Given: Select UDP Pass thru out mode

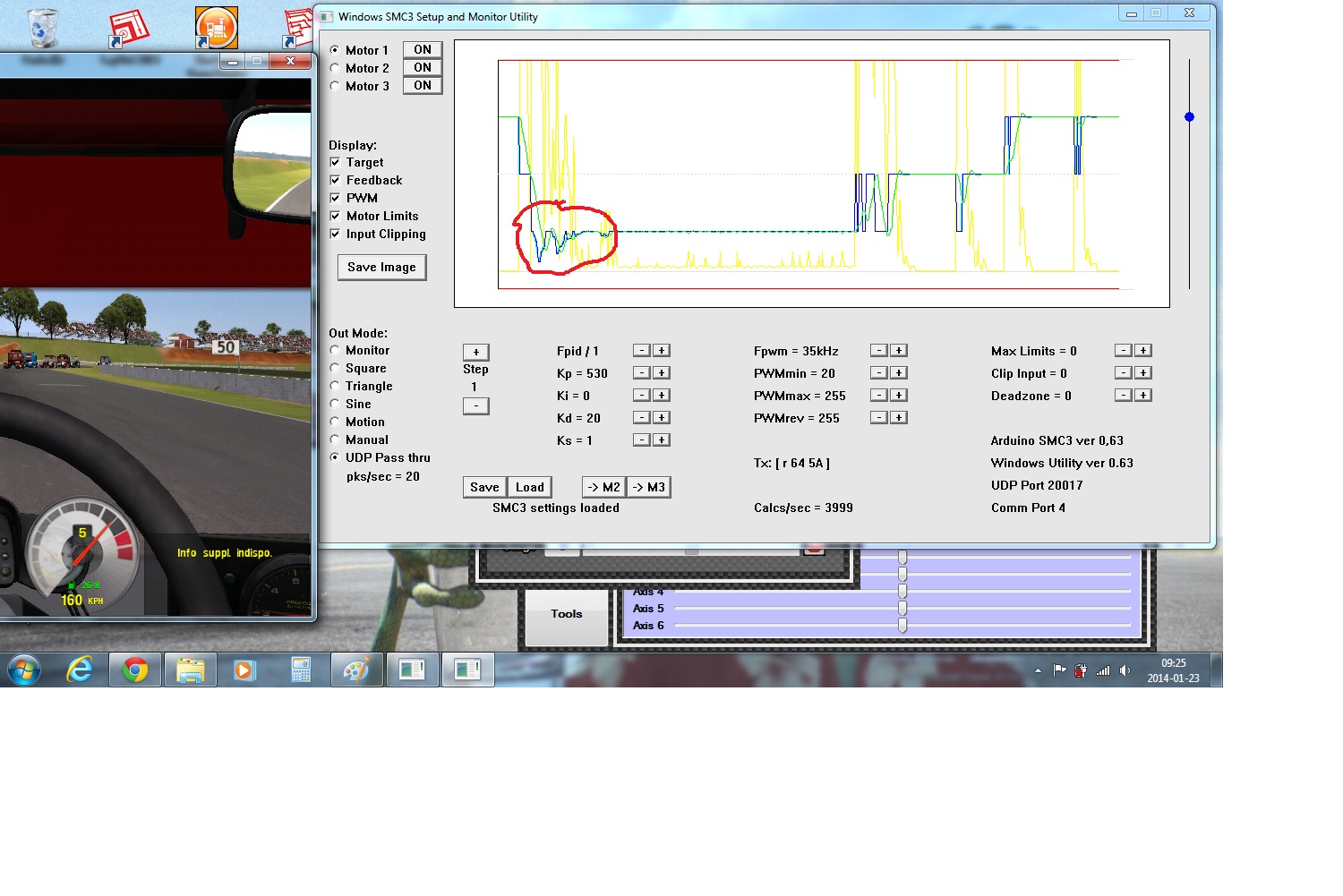Looking at the screenshot, I should pyautogui.click(x=335, y=457).
